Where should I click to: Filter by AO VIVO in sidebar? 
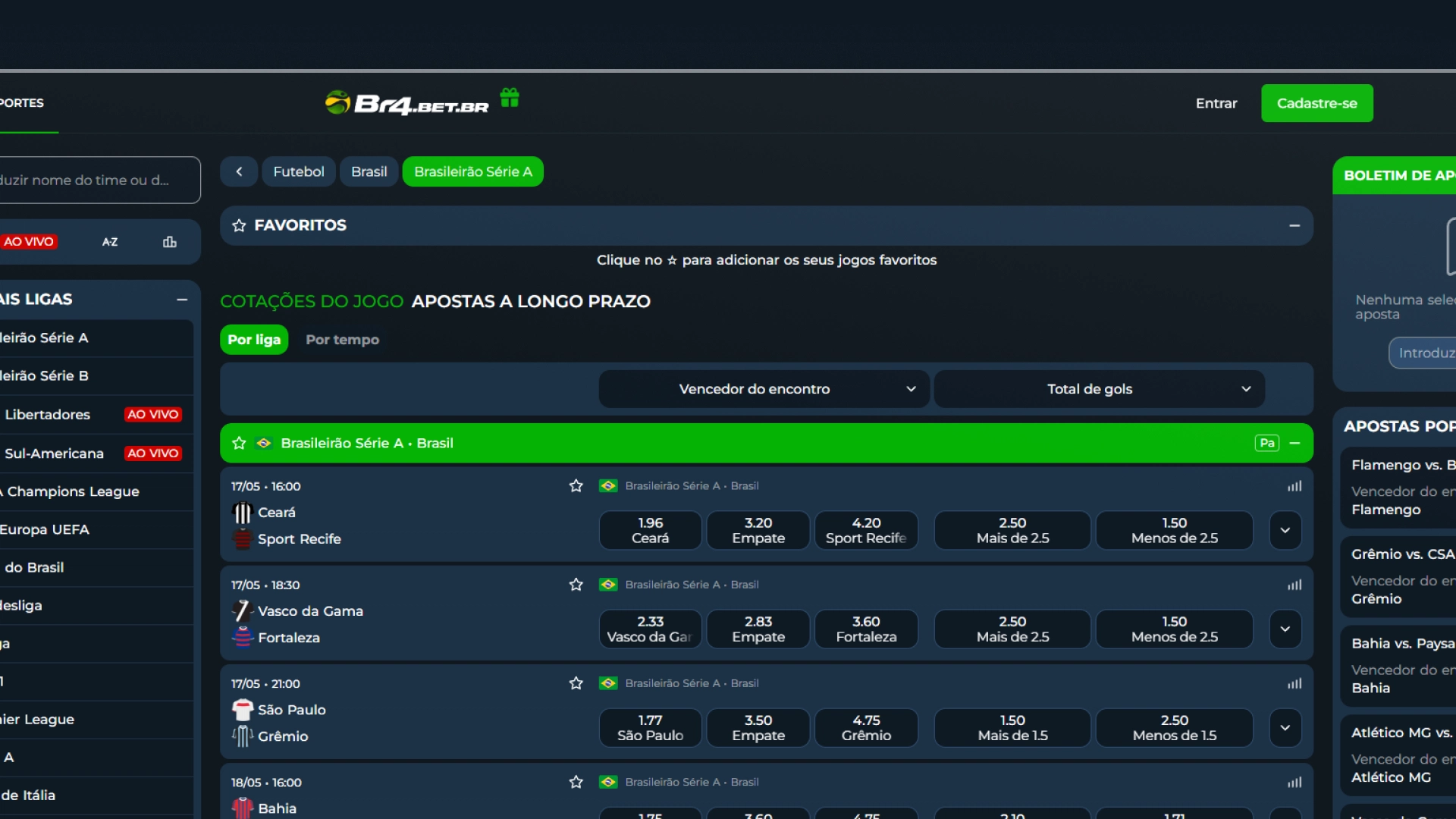29,242
